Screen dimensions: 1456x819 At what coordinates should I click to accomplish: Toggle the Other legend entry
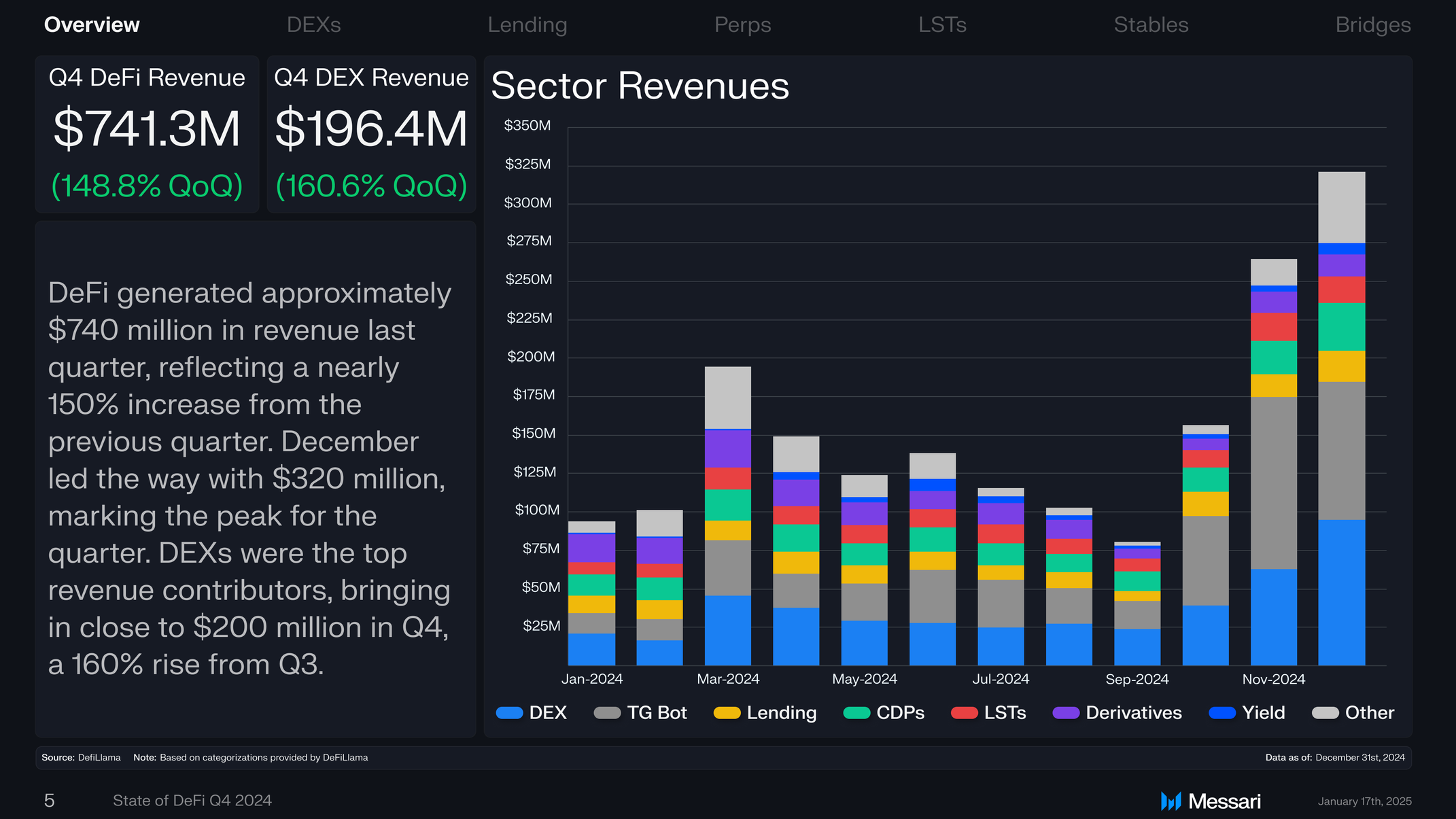pos(1353,712)
